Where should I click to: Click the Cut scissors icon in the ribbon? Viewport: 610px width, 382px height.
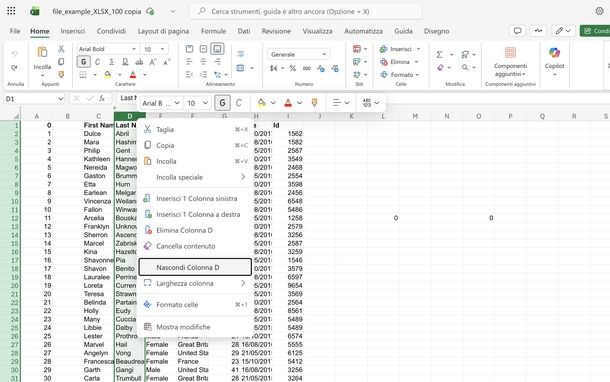click(x=61, y=49)
